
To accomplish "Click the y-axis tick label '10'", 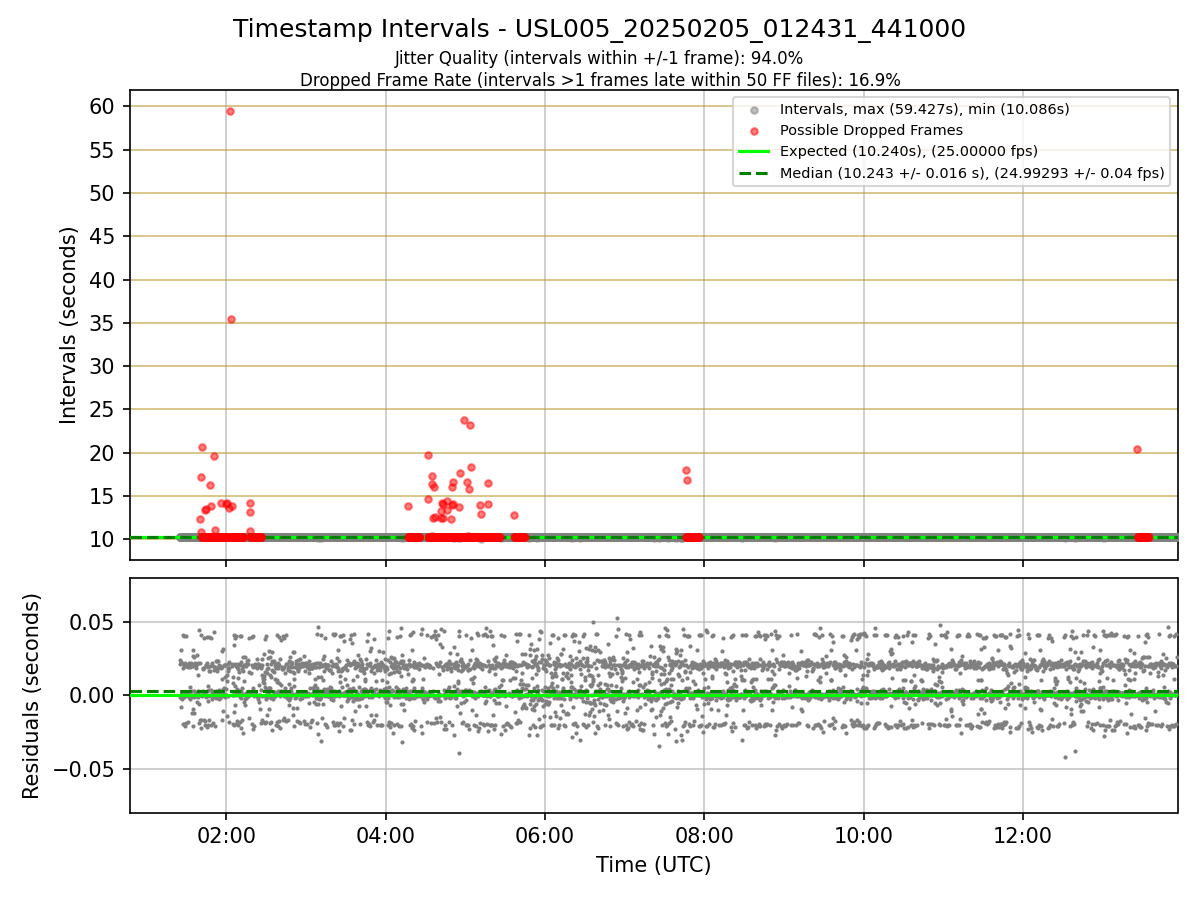I will [104, 540].
